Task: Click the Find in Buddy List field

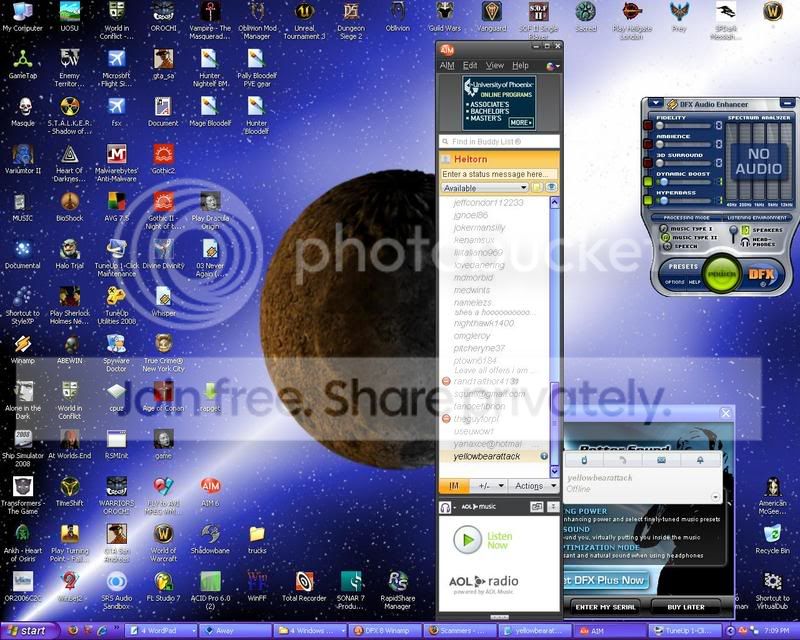Action: pyautogui.click(x=499, y=141)
